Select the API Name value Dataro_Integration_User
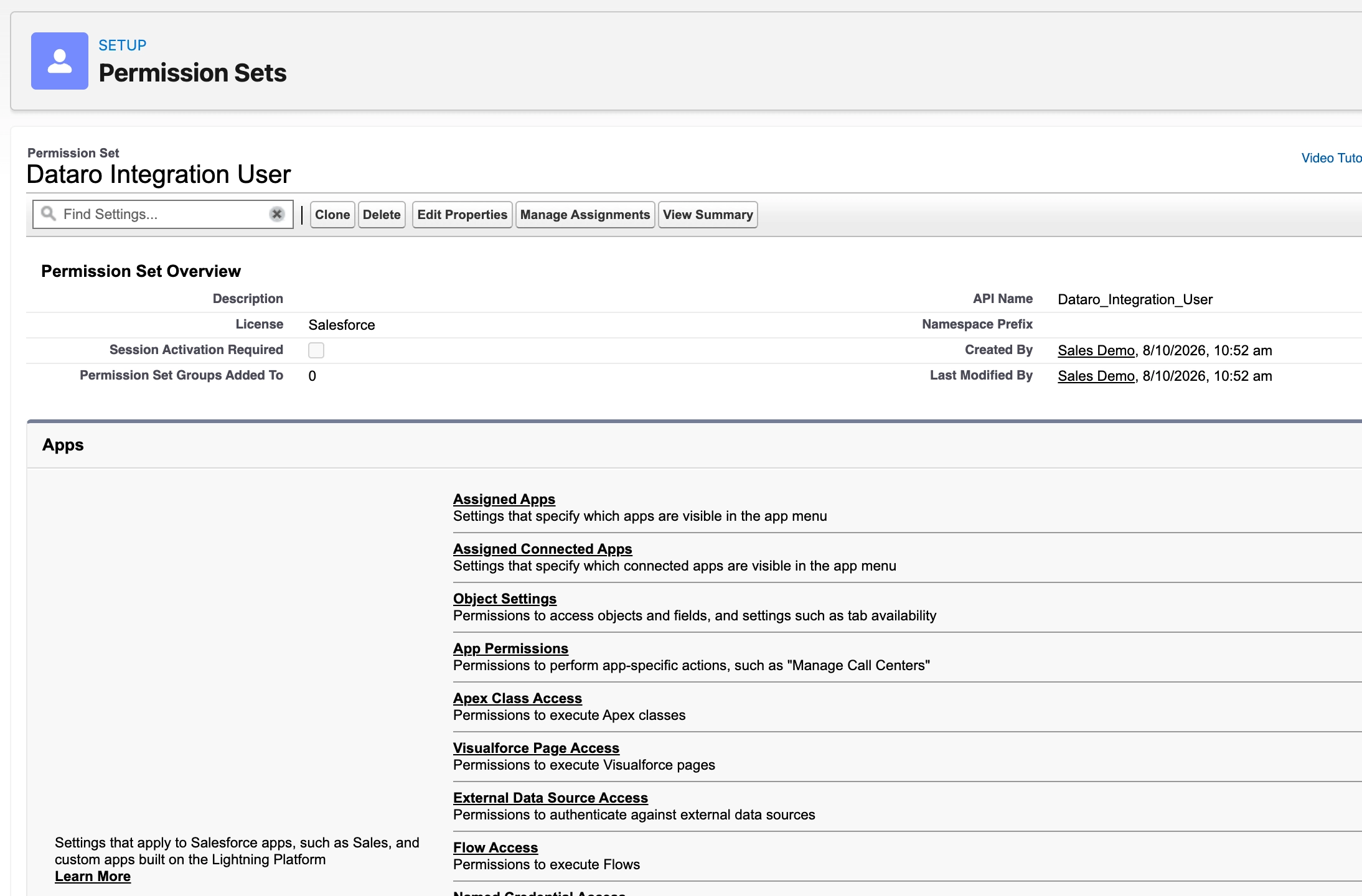Viewport: 1362px width, 896px height. 1135,299
